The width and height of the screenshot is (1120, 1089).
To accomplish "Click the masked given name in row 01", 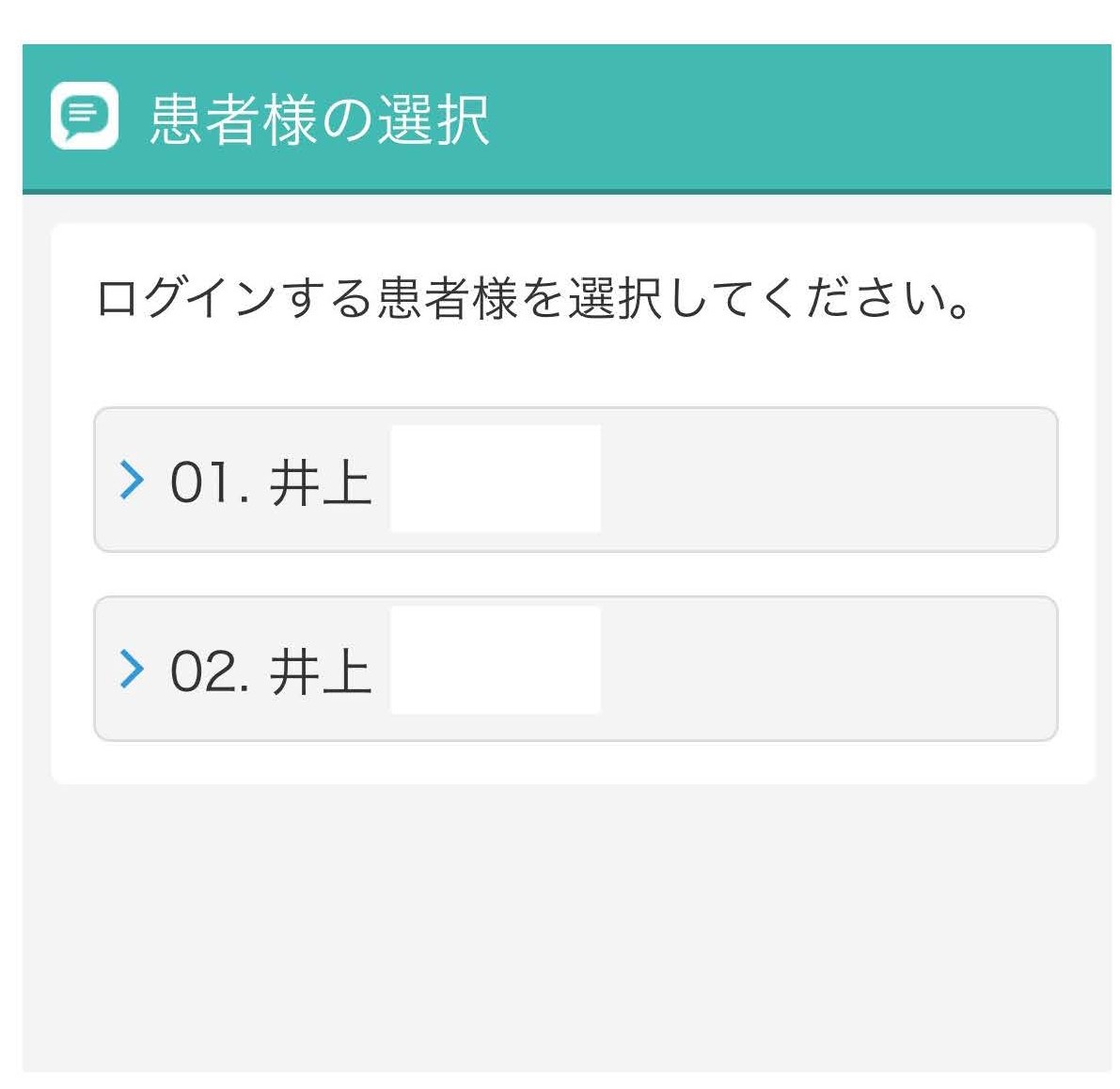I will (496, 480).
